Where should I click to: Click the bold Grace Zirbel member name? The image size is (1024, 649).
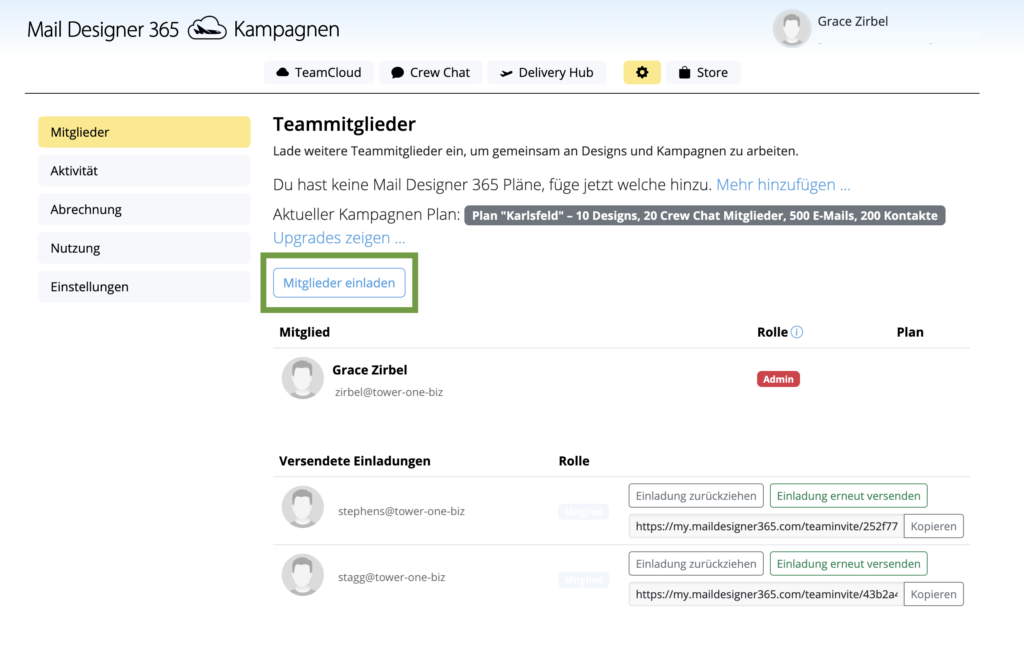tap(370, 370)
